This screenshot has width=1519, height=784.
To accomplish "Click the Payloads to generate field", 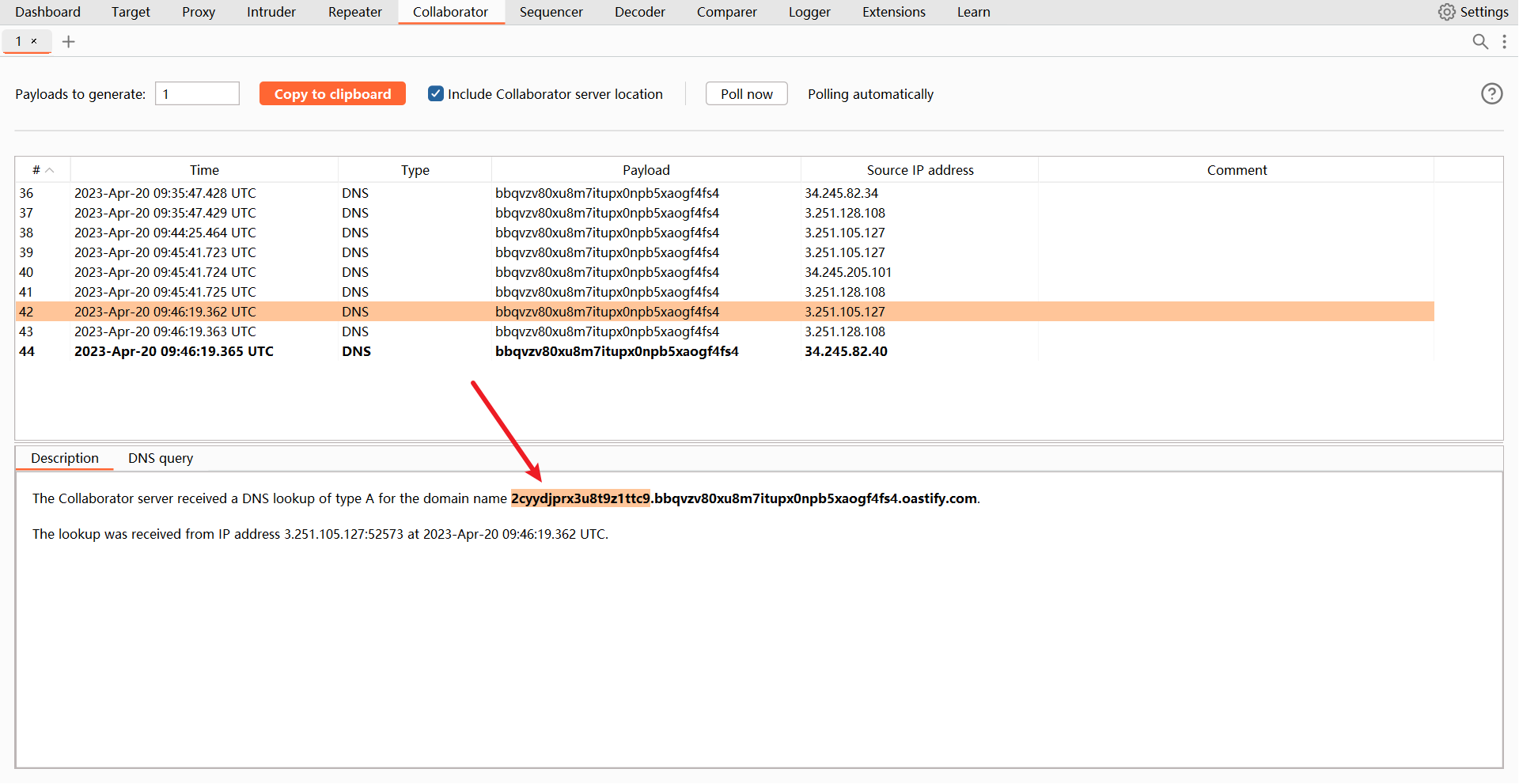I will coord(197,94).
